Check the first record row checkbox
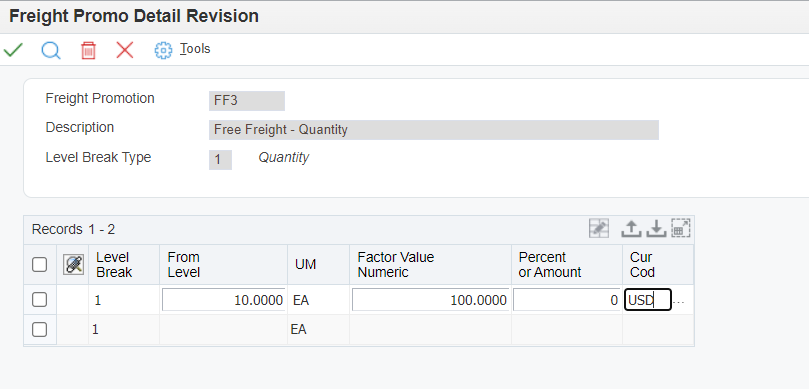809x389 pixels. click(39, 300)
